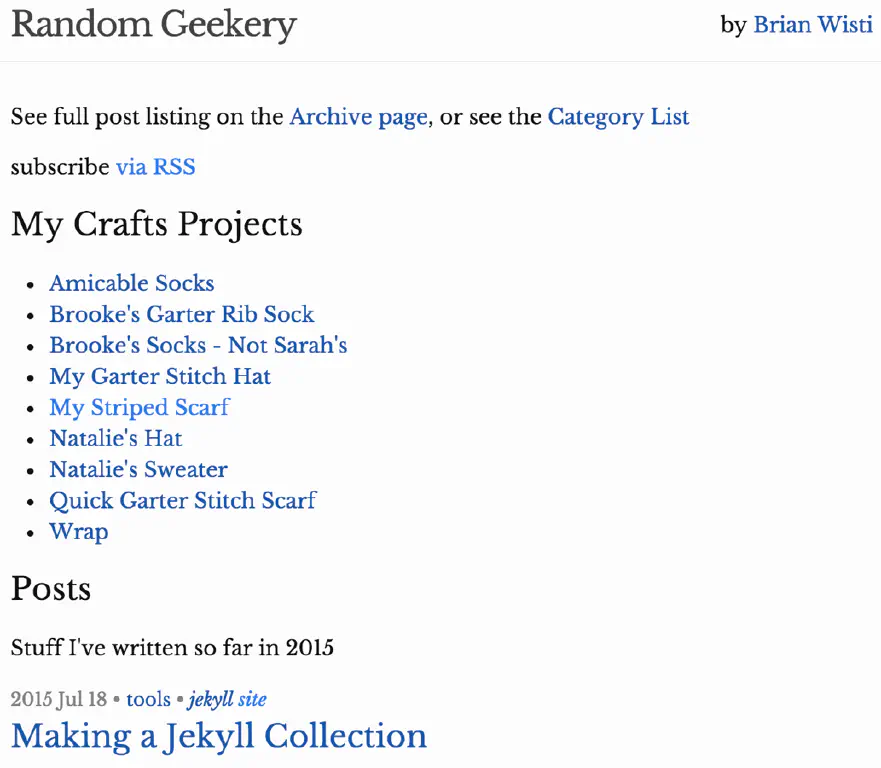This screenshot has height=768, width=881.
Task: Select My Garter Stitch Hat
Action: coord(160,376)
